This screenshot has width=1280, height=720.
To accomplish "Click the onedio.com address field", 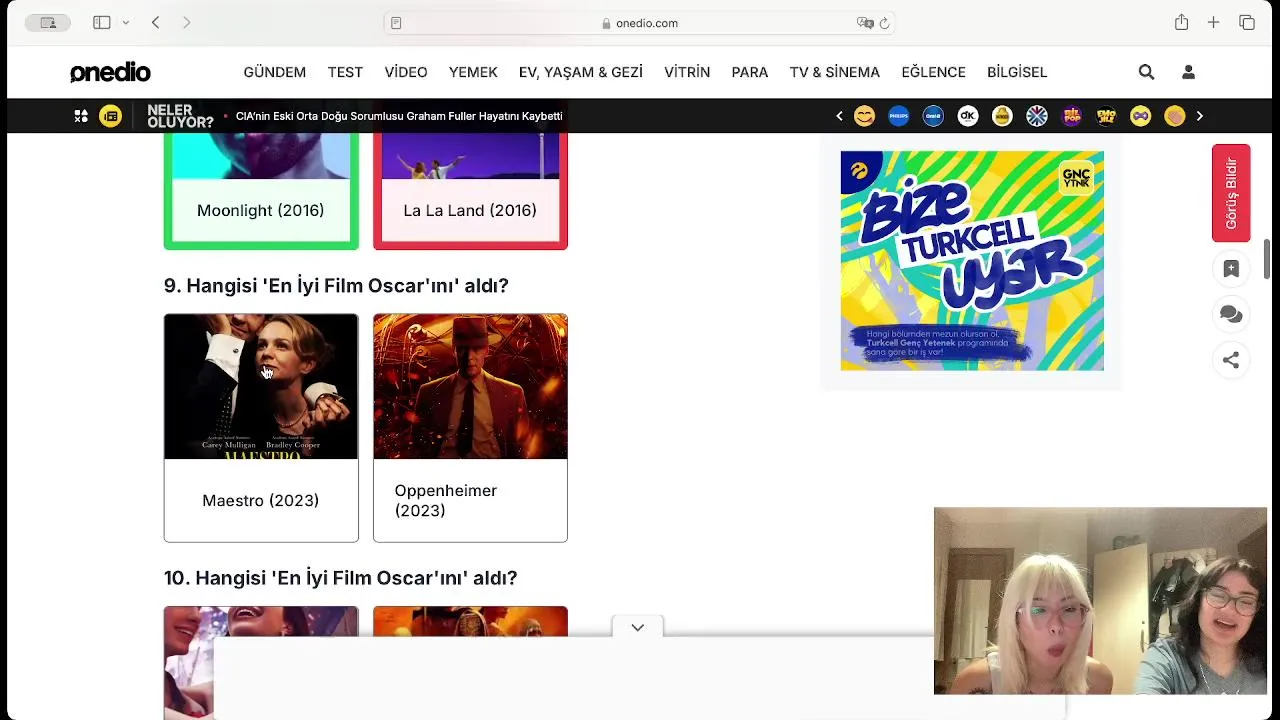I will 640,23.
